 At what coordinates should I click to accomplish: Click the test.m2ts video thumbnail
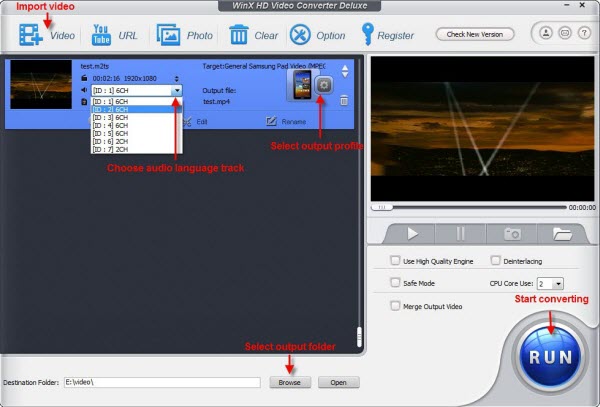point(41,85)
